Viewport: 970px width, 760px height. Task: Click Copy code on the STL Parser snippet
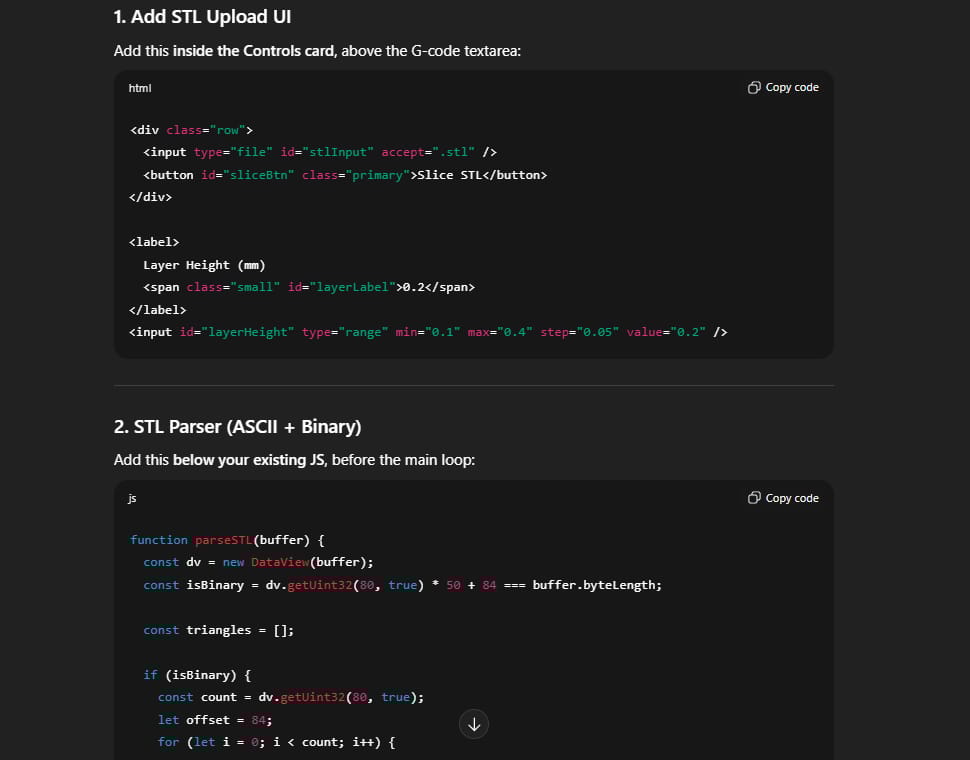[790, 497]
